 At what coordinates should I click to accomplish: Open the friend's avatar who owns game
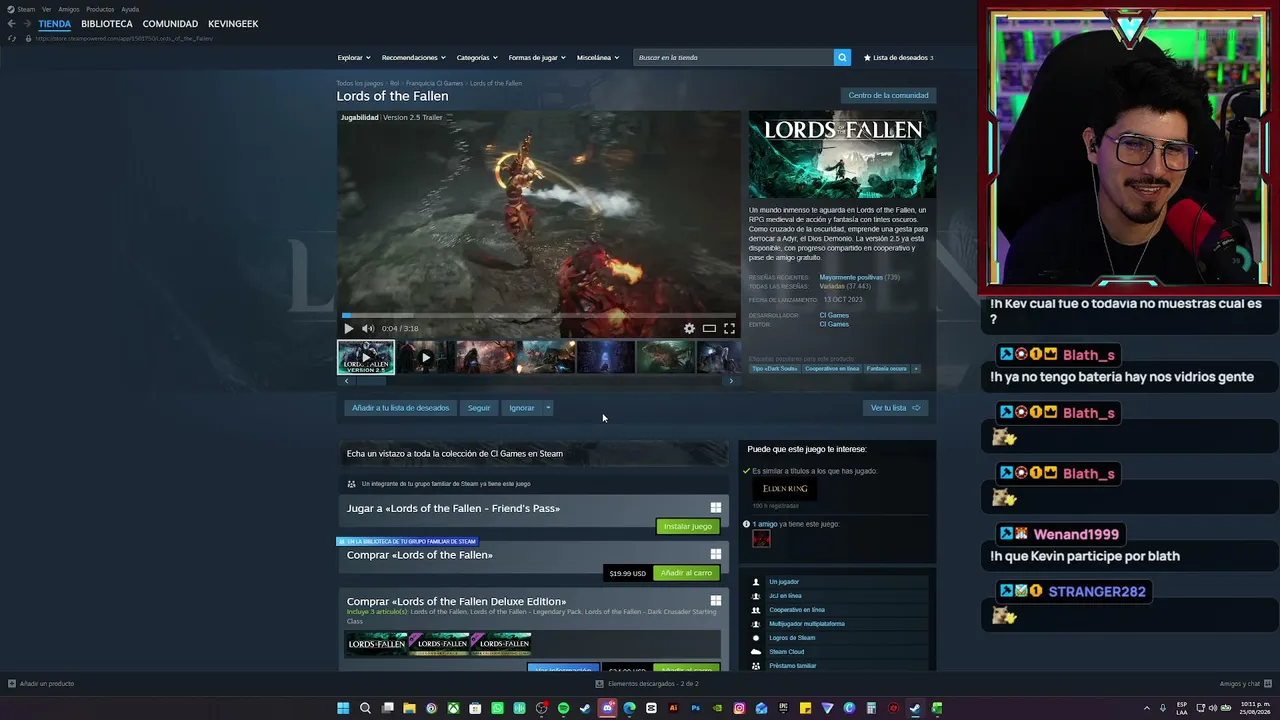click(761, 539)
